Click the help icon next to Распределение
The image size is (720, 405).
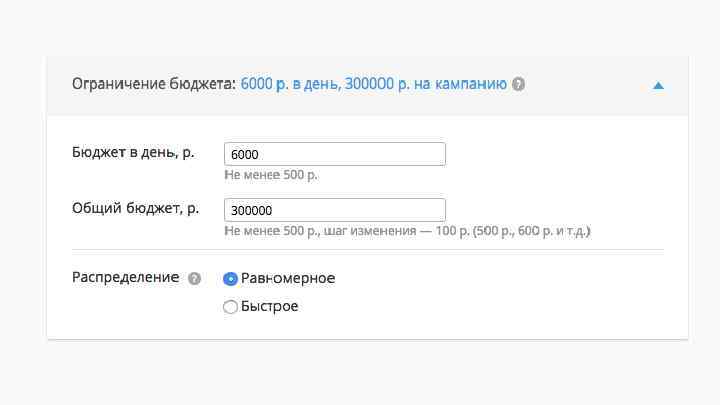click(194, 279)
